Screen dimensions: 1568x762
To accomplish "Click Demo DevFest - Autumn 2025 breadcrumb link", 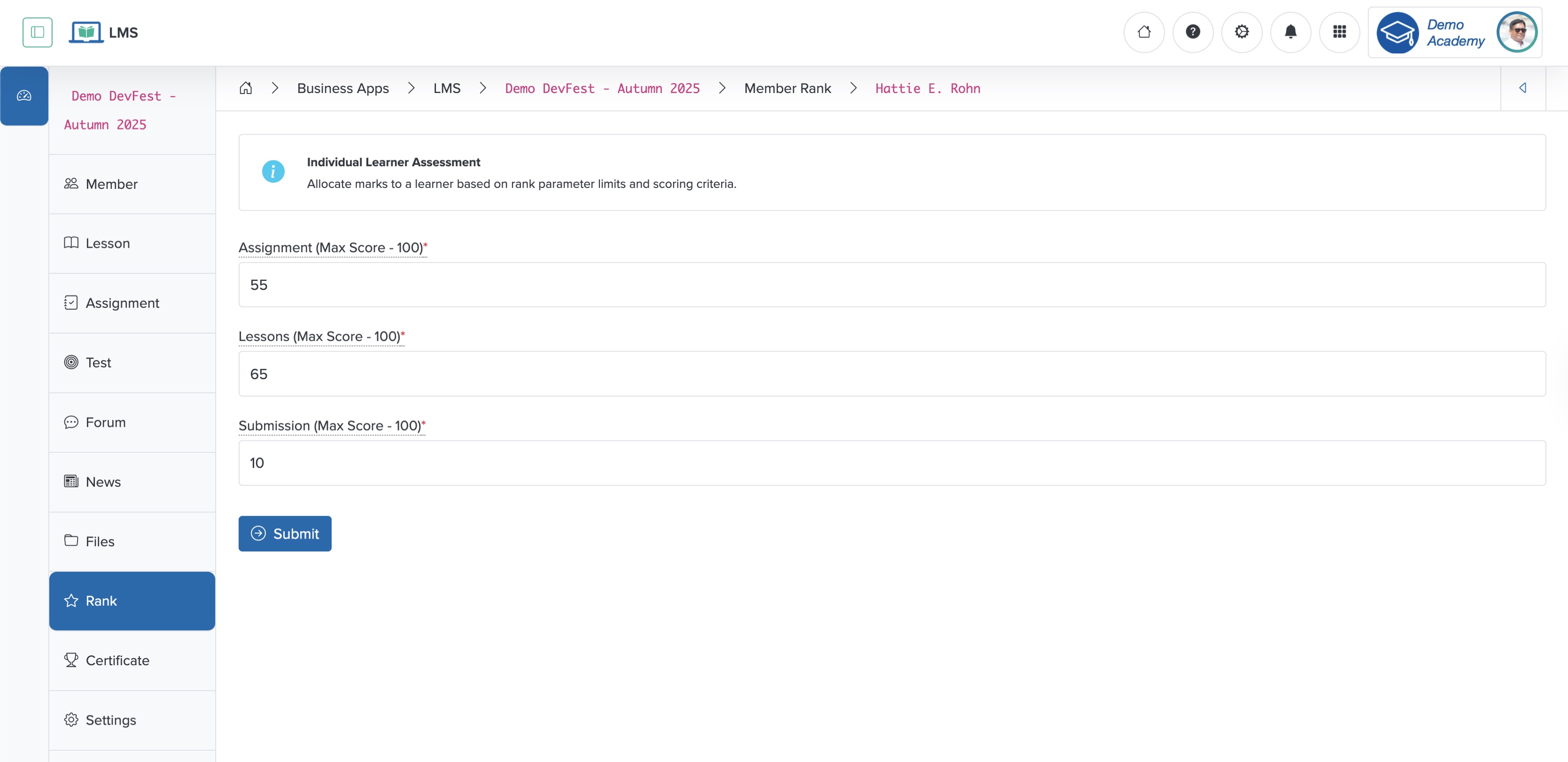I will click(x=602, y=89).
